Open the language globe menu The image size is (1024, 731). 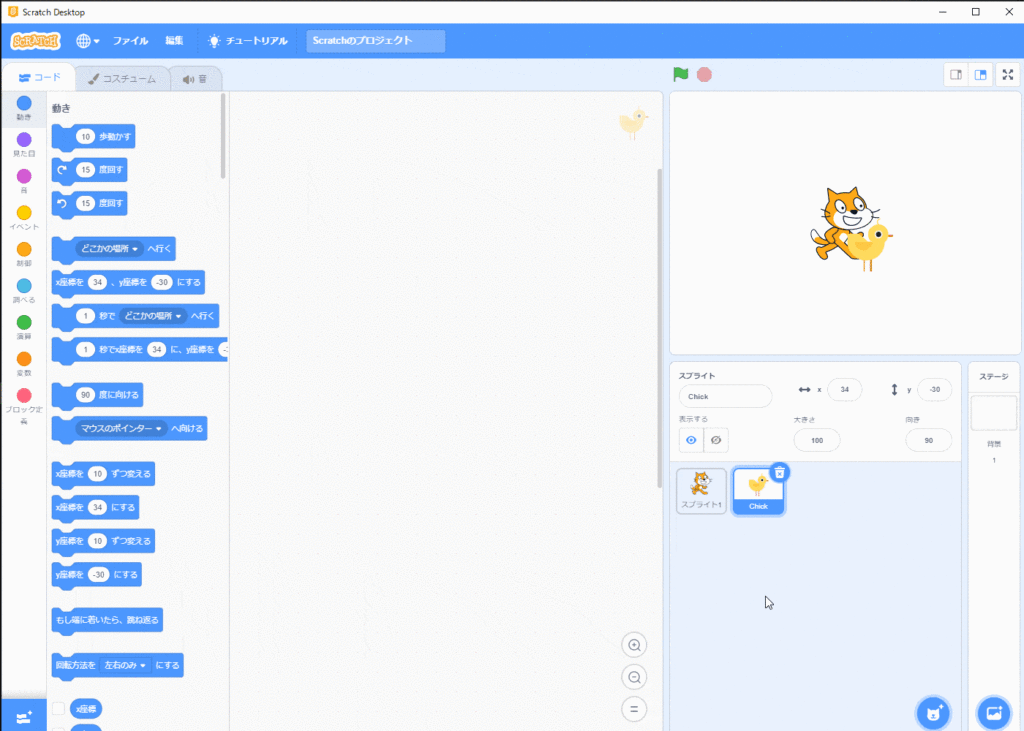tap(88, 41)
